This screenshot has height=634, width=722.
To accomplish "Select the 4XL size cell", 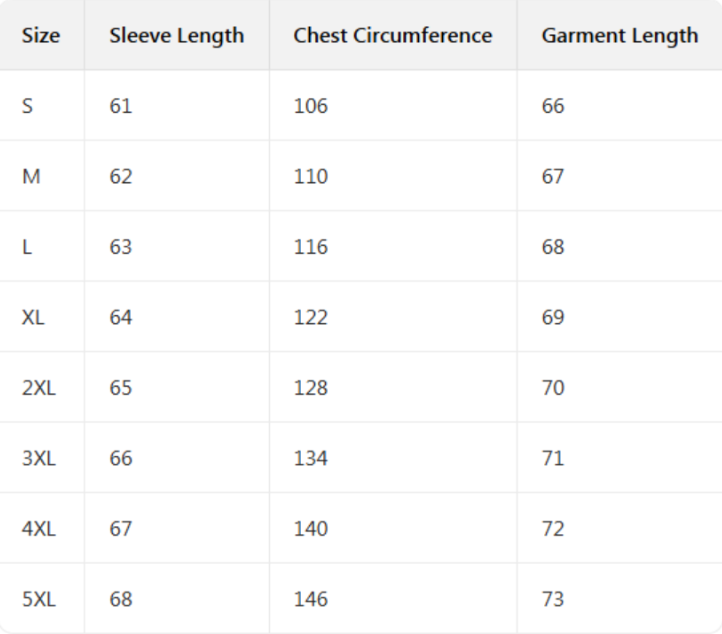I will click(x=38, y=529).
